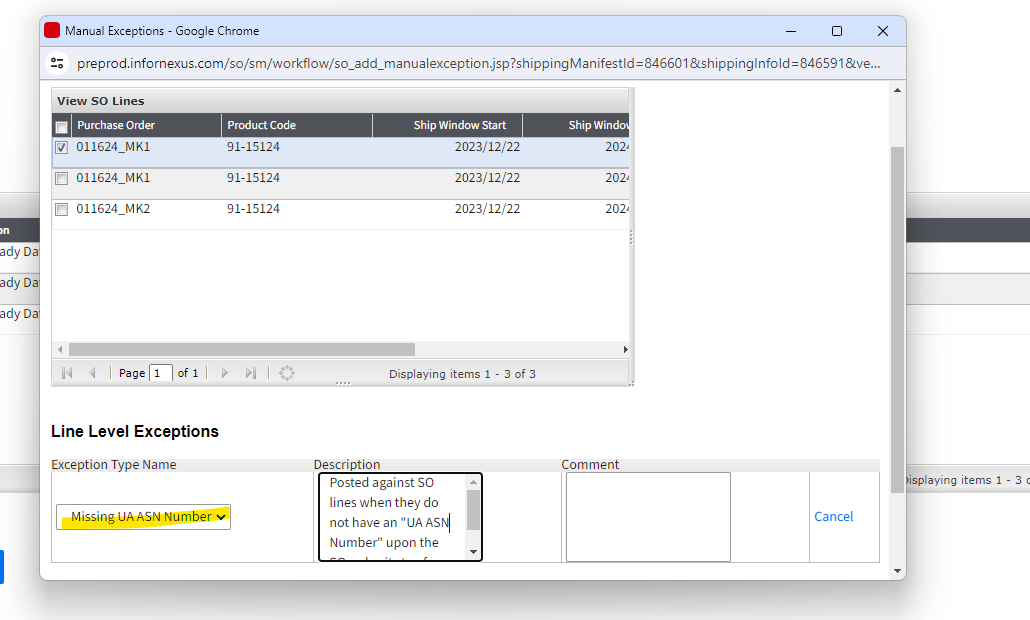The width and height of the screenshot is (1030, 620).
Task: Click 91-15124 in the 011624_MK2 row
Action: click(x=253, y=209)
